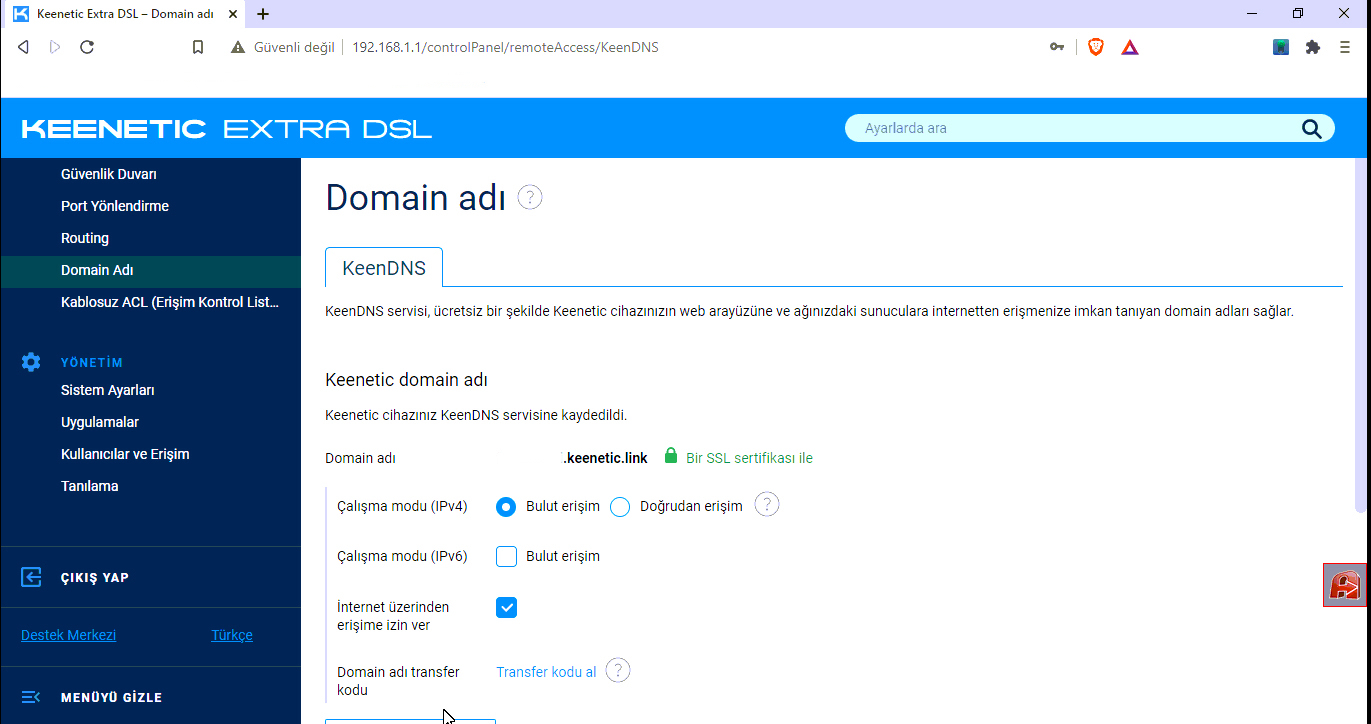Open Kullanıcılar ve Erişim in sidebar

click(x=125, y=454)
